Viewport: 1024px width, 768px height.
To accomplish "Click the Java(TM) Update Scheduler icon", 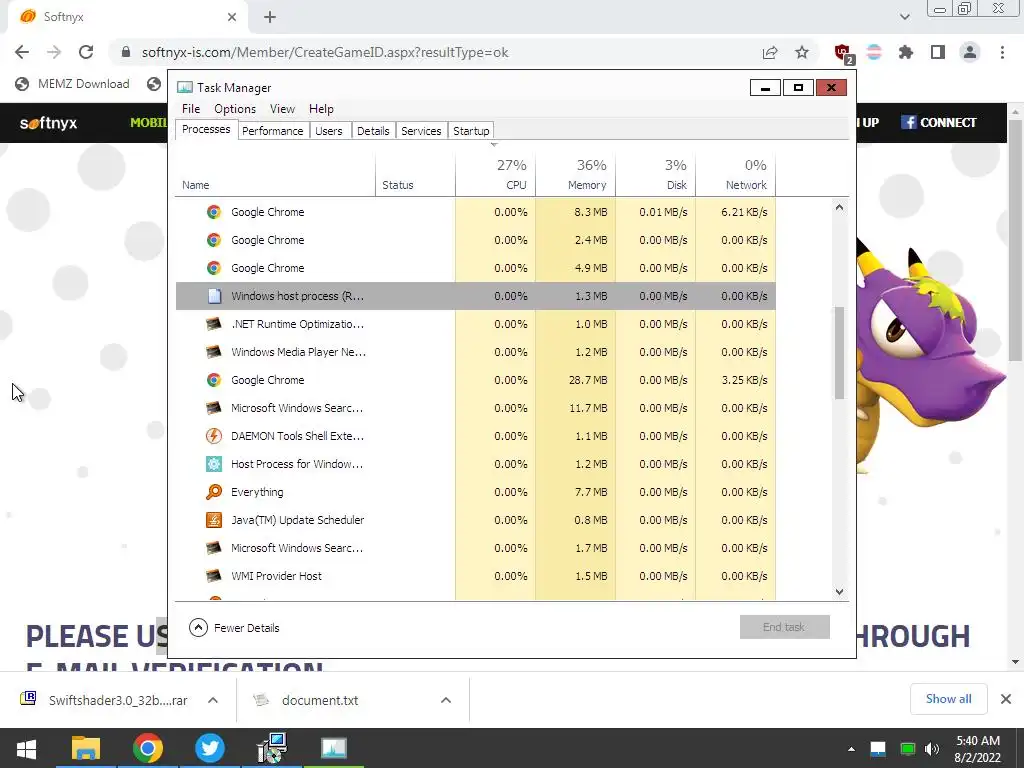I will 214,520.
